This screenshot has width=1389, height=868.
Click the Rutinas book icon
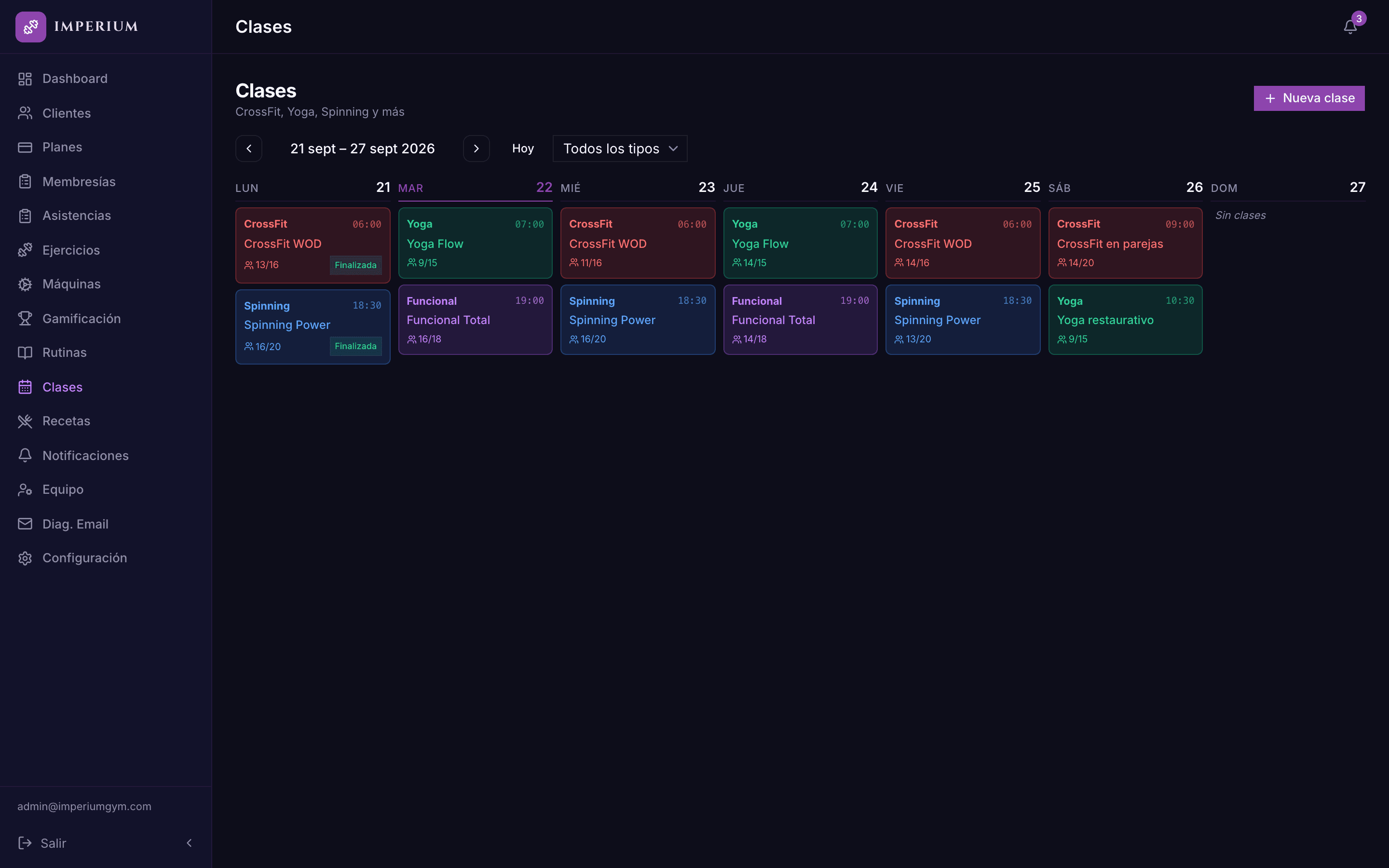(25, 353)
